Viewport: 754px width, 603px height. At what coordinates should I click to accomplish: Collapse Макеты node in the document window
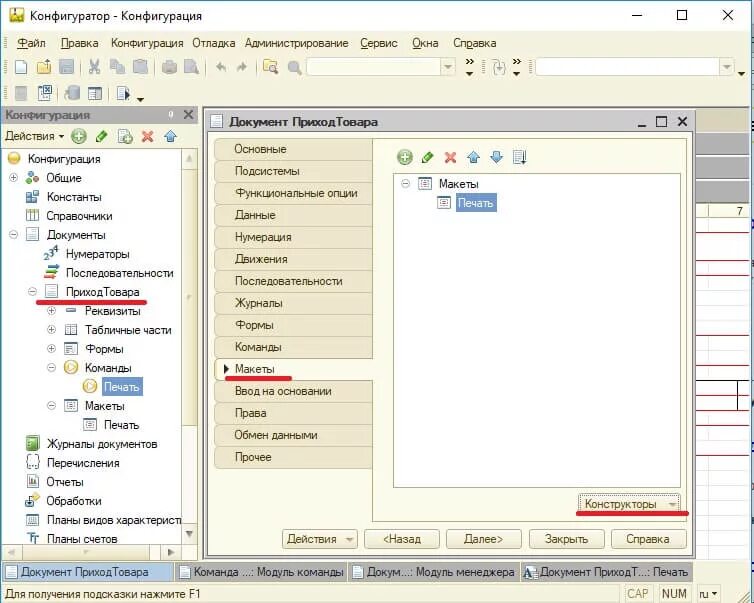[406, 184]
